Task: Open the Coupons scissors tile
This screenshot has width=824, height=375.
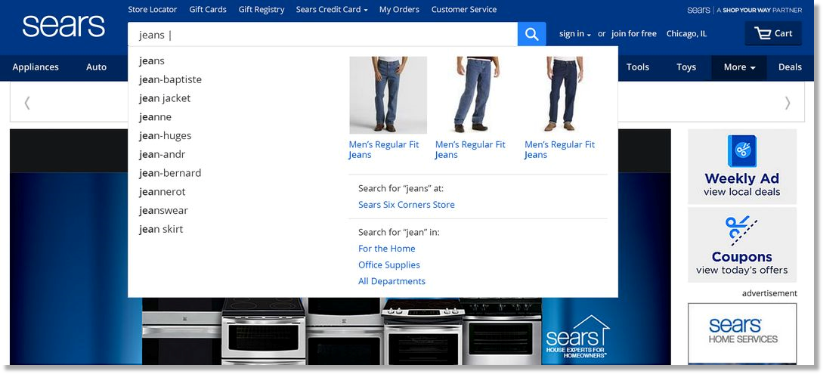Action: coord(742,245)
